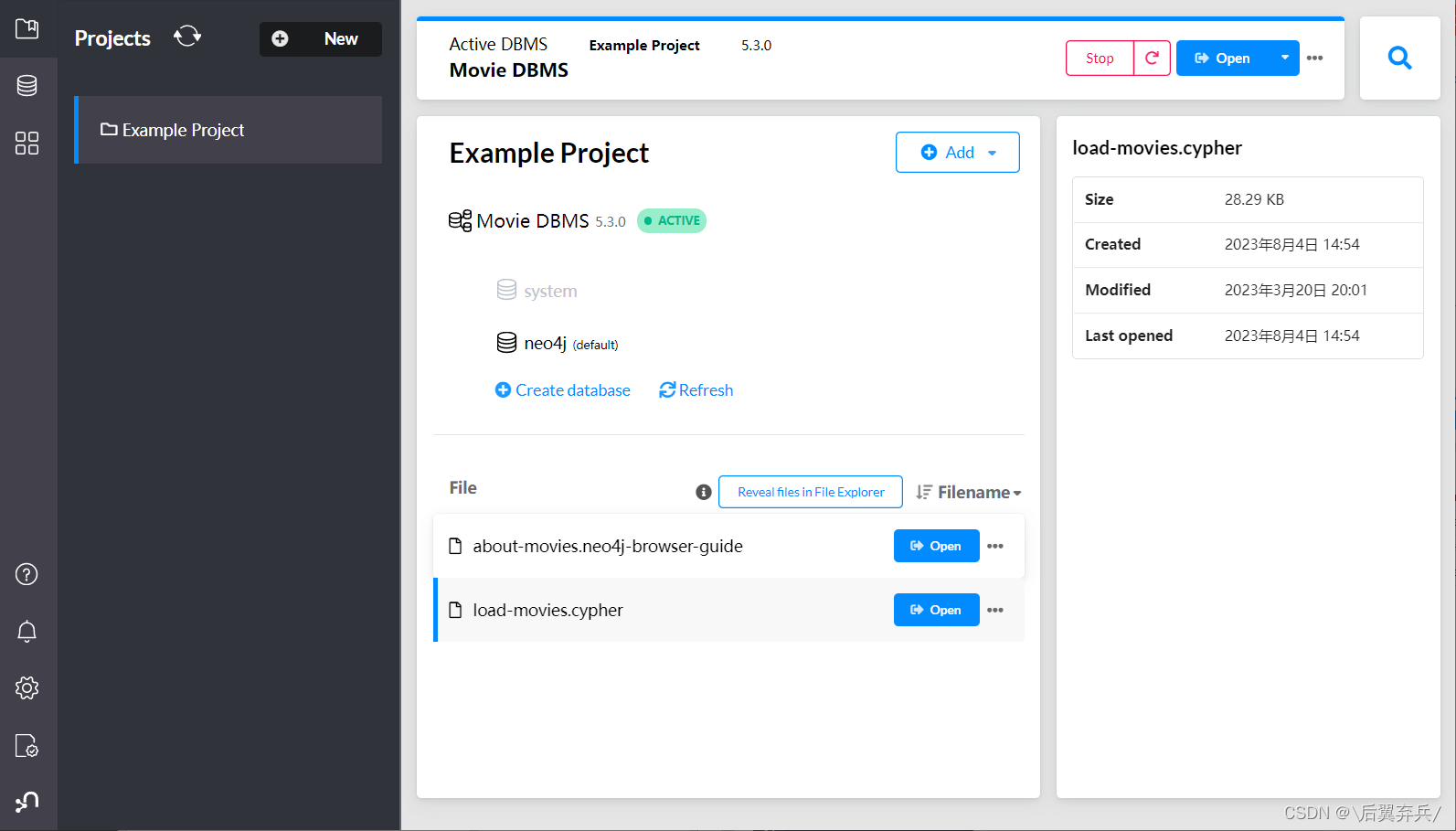Click the refresh projects circular arrows icon
Image resolution: width=1456 pixels, height=831 pixels.
coord(187,37)
